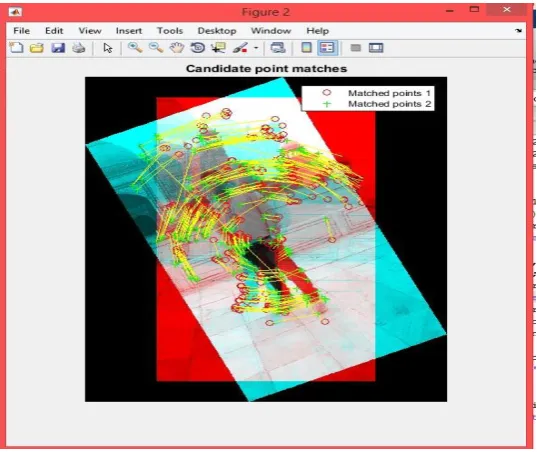Activate the Zoom In magnifier
Screen dimensions: 537x452
[x=135, y=48]
